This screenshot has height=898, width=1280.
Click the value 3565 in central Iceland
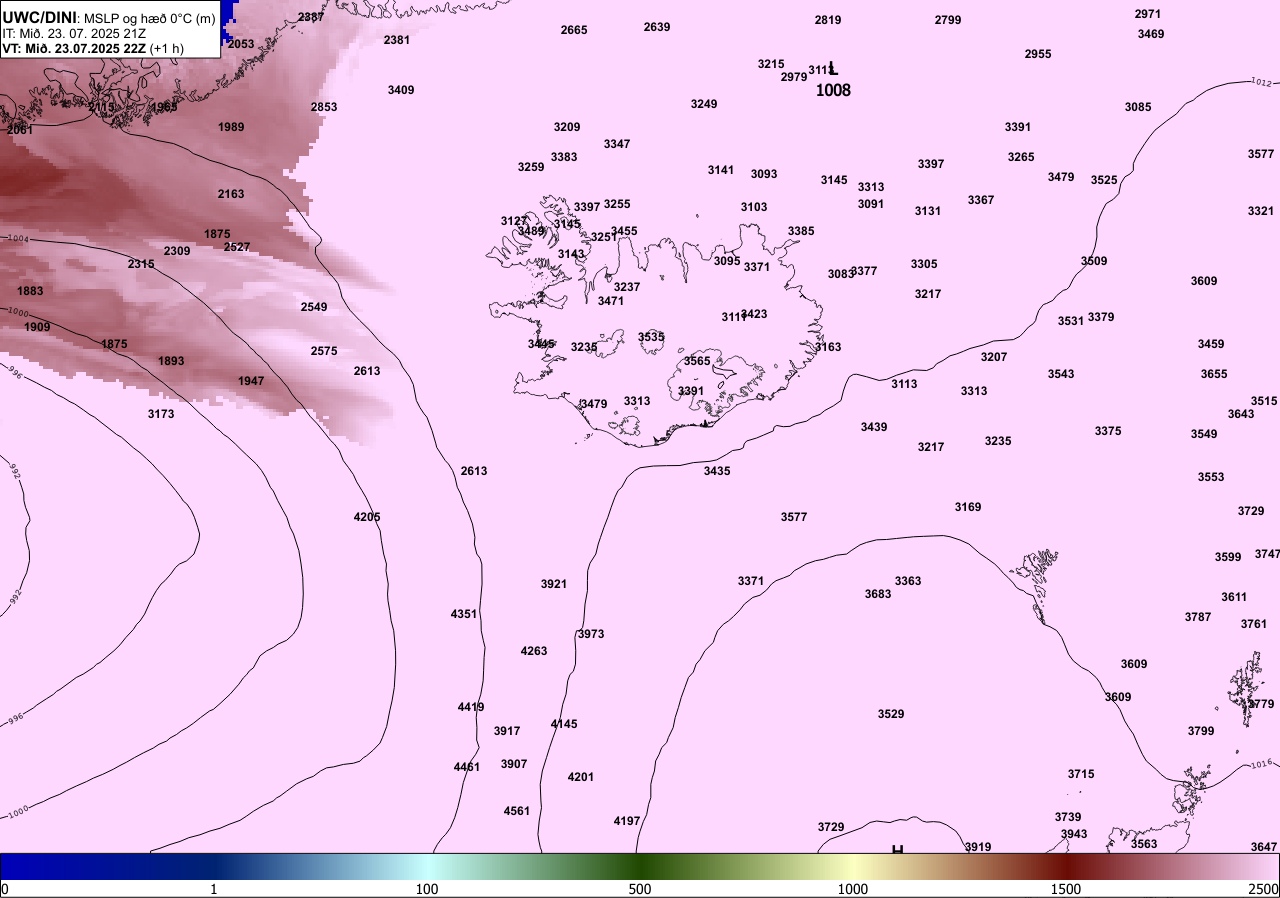click(697, 361)
